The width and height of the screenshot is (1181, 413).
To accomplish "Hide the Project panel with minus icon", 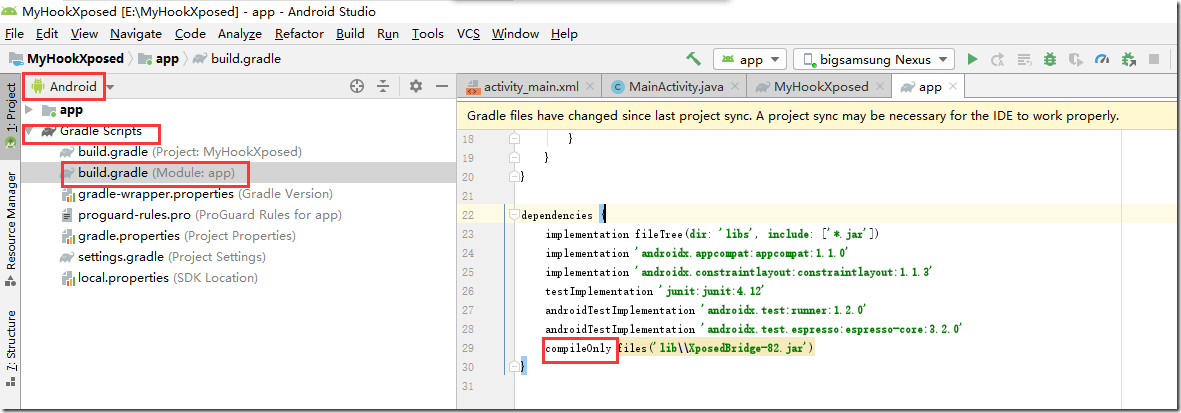I will (x=442, y=87).
